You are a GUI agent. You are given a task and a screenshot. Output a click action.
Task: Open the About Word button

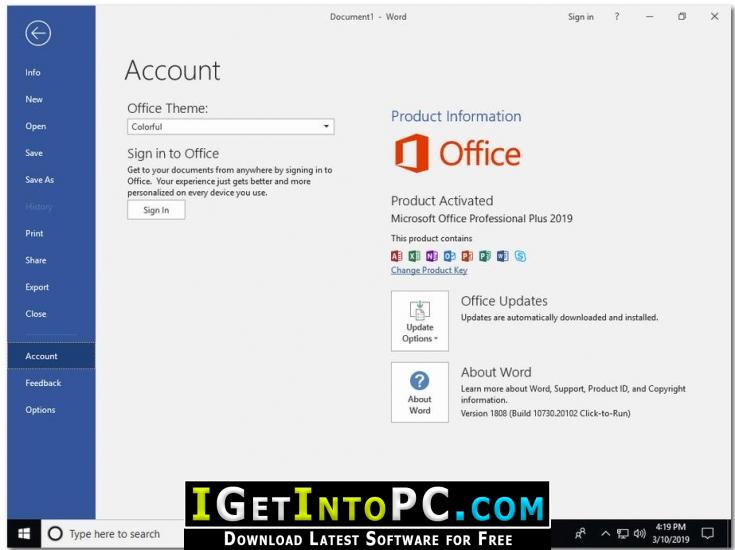tap(420, 392)
